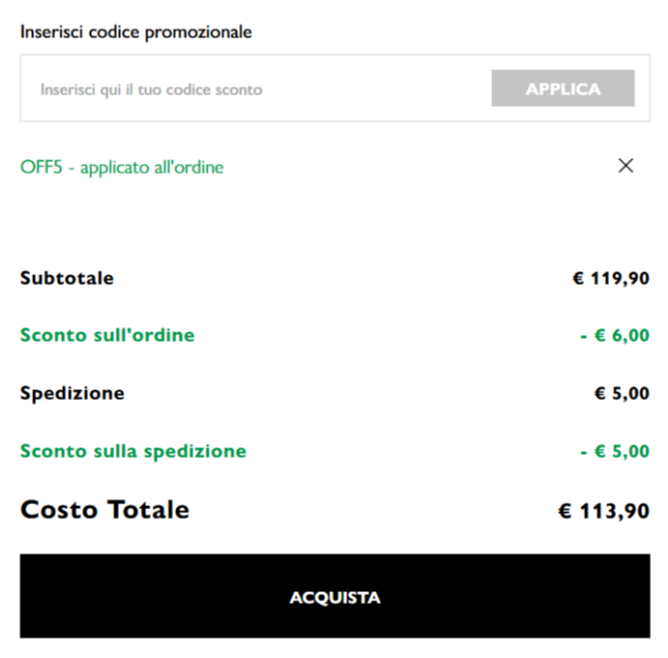The width and height of the screenshot is (668, 658).
Task: Click the subtotal amount € 119,90
Action: tap(610, 278)
